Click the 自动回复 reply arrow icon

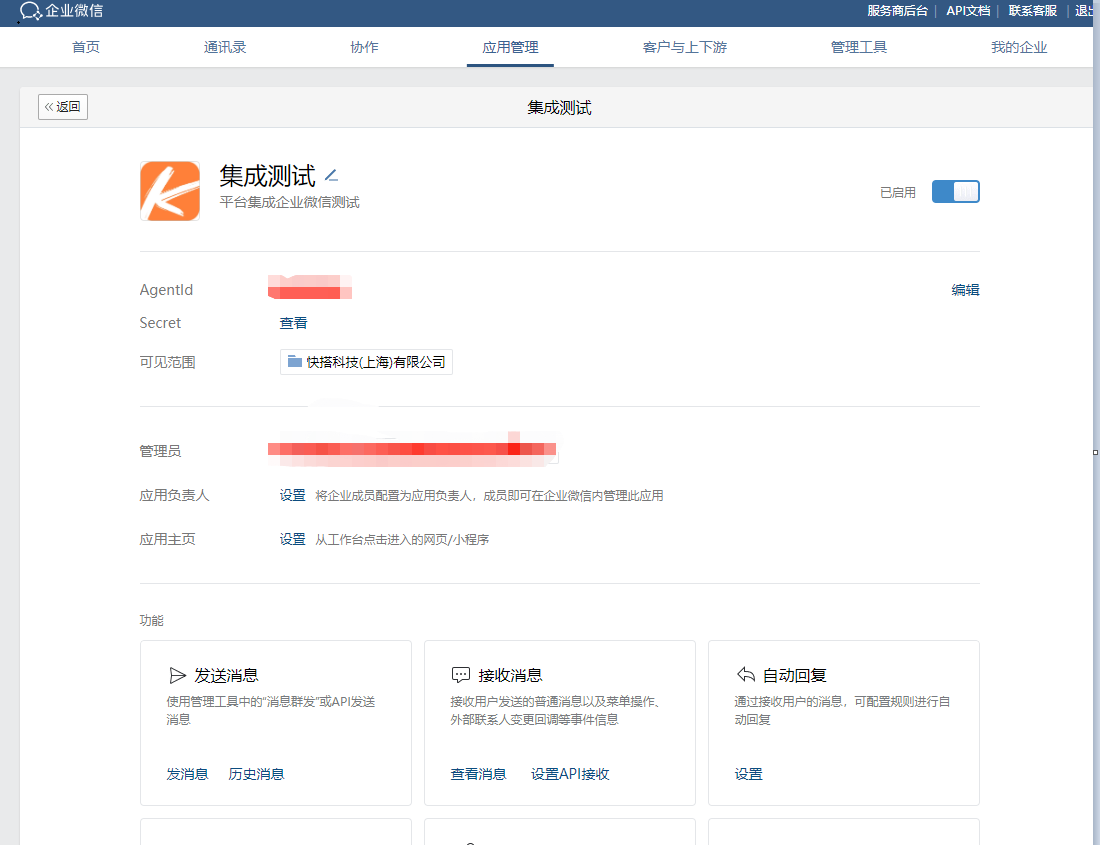coord(745,674)
